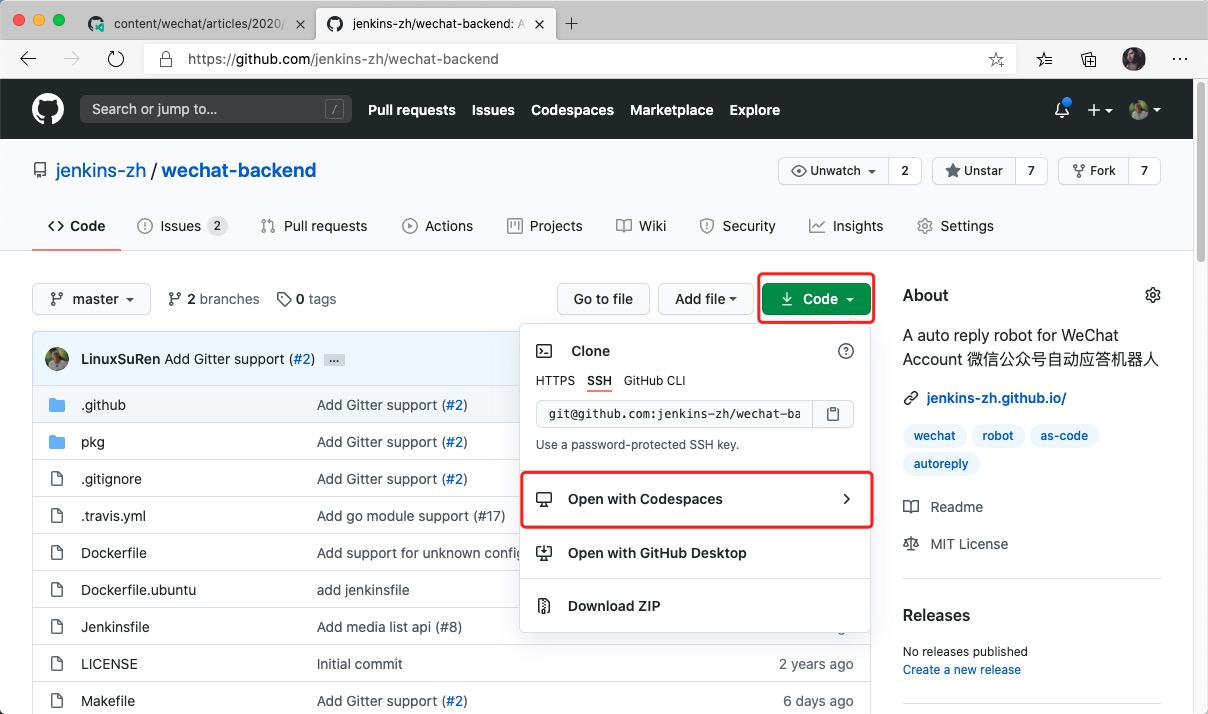Bookmark page with address bar star
Image resolution: width=1208 pixels, height=714 pixels.
[x=996, y=59]
